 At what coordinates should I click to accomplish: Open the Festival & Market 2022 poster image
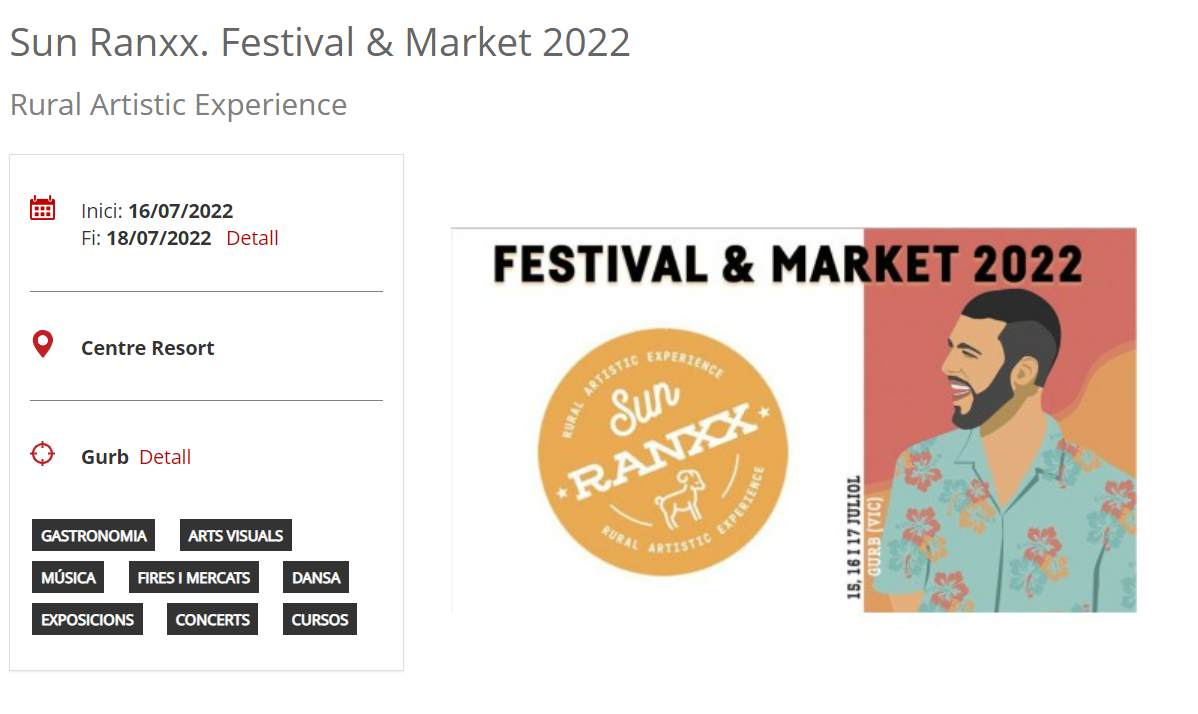[x=793, y=419]
